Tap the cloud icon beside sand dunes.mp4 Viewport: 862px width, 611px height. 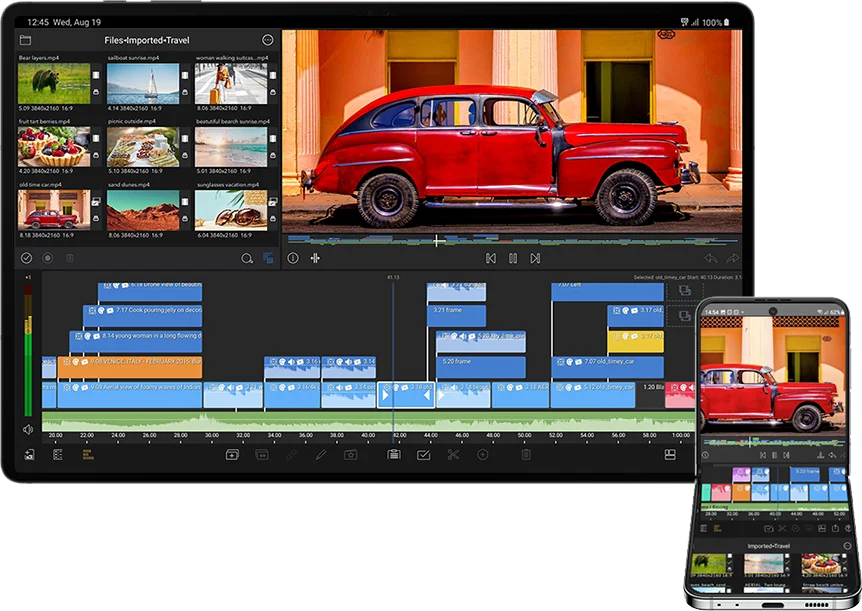coord(185,219)
